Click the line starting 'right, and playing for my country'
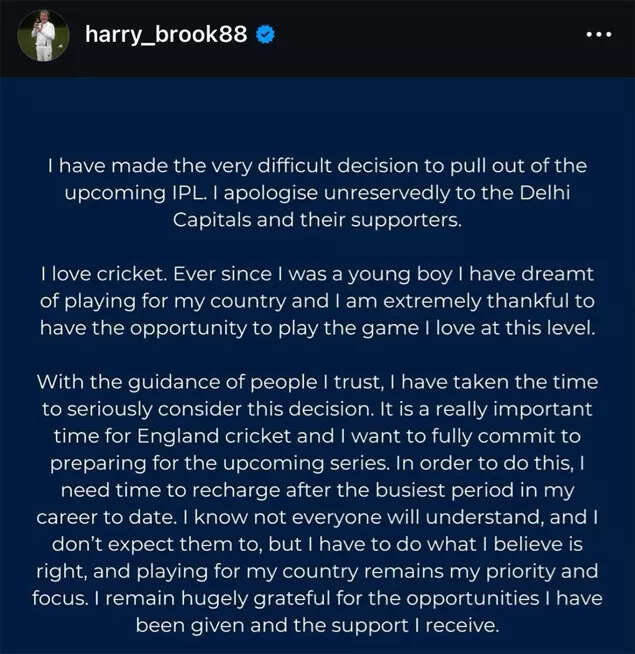This screenshot has width=635, height=654. point(317,571)
